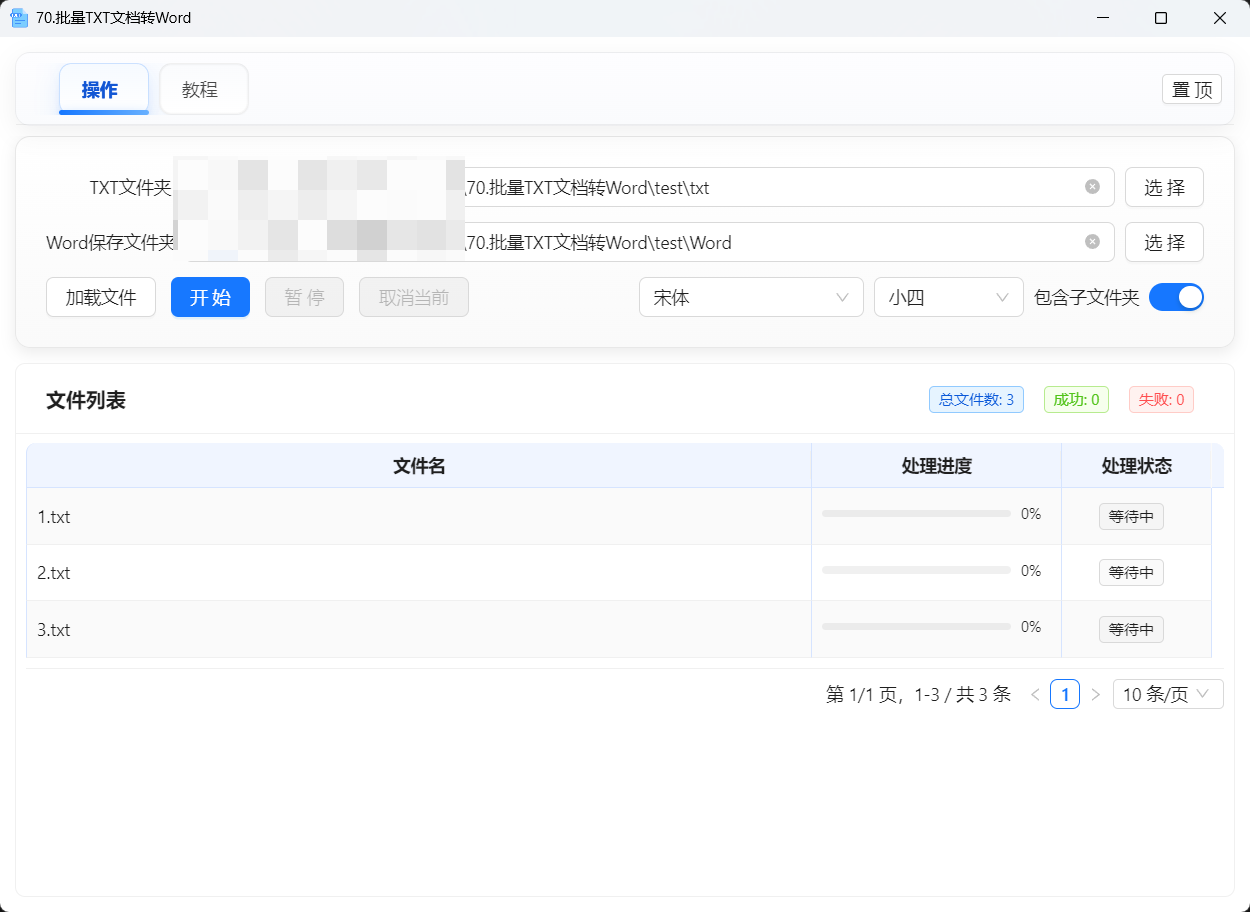Open the 宋体 font dropdown

pyautogui.click(x=750, y=297)
